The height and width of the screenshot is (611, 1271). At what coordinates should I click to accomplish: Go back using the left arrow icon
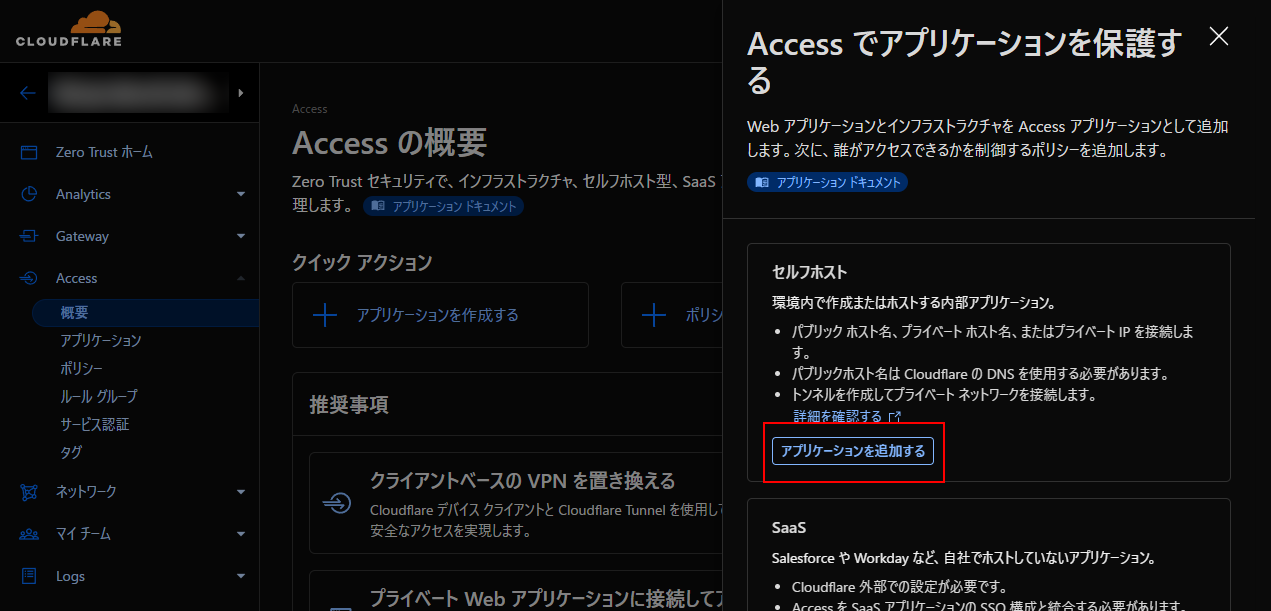[x=28, y=93]
